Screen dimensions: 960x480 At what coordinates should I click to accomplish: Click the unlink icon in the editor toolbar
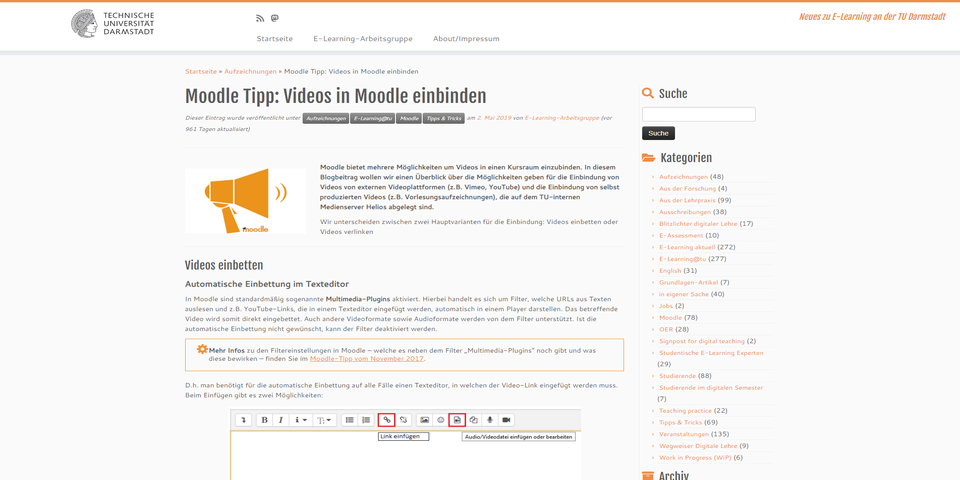coord(403,420)
